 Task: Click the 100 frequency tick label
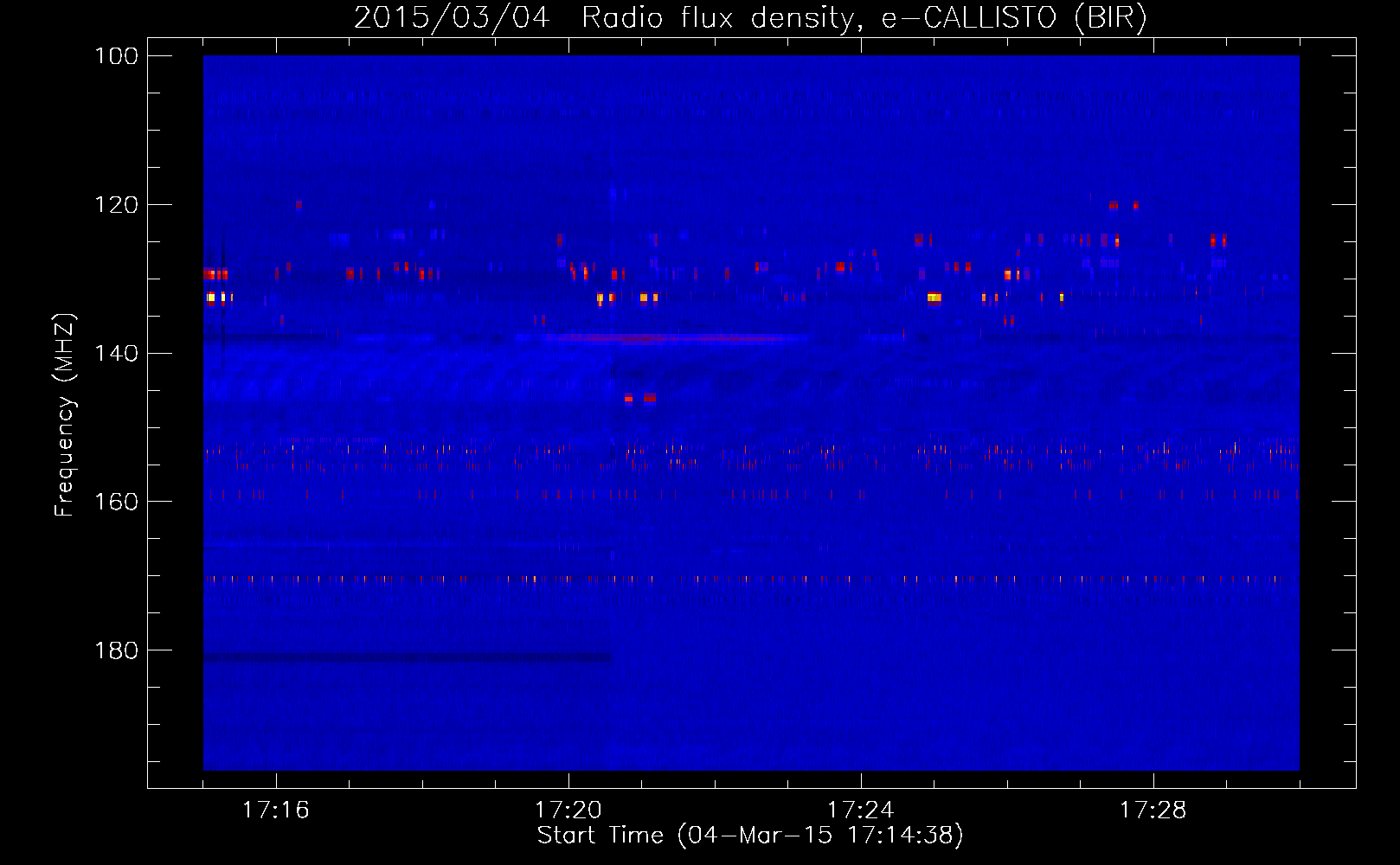[116, 56]
